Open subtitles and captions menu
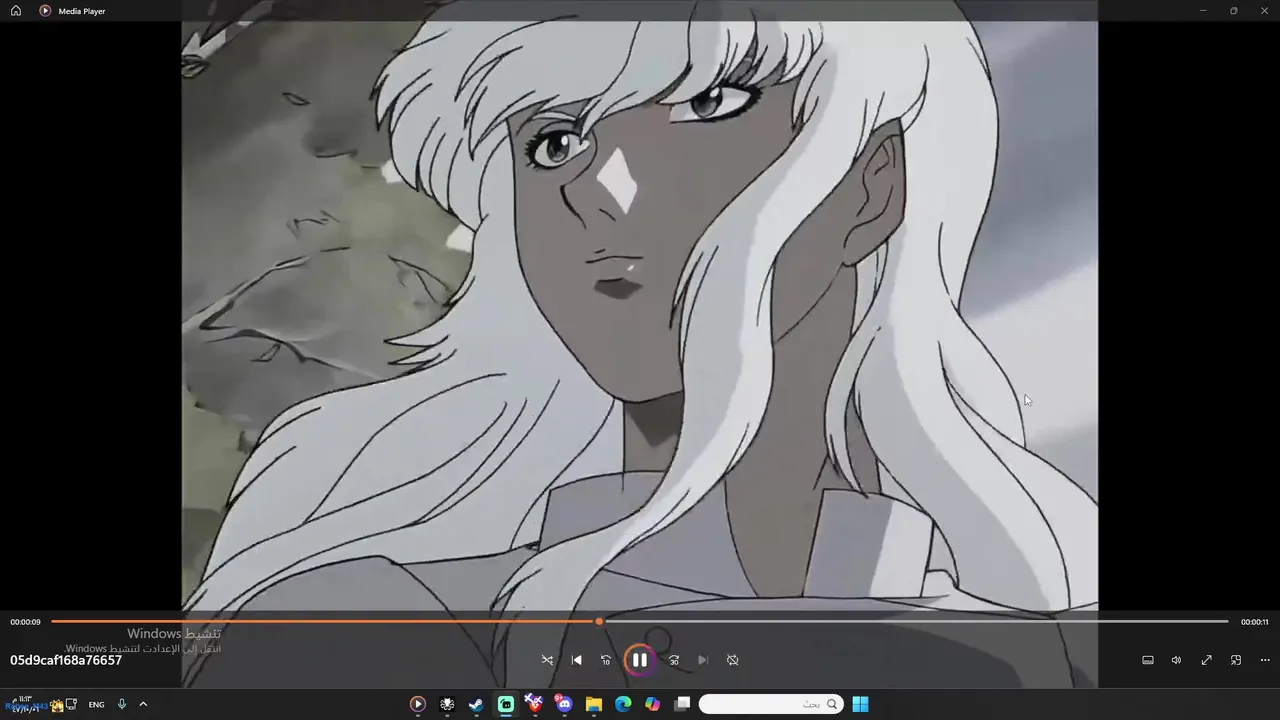This screenshot has height=720, width=1280. pos(1148,660)
